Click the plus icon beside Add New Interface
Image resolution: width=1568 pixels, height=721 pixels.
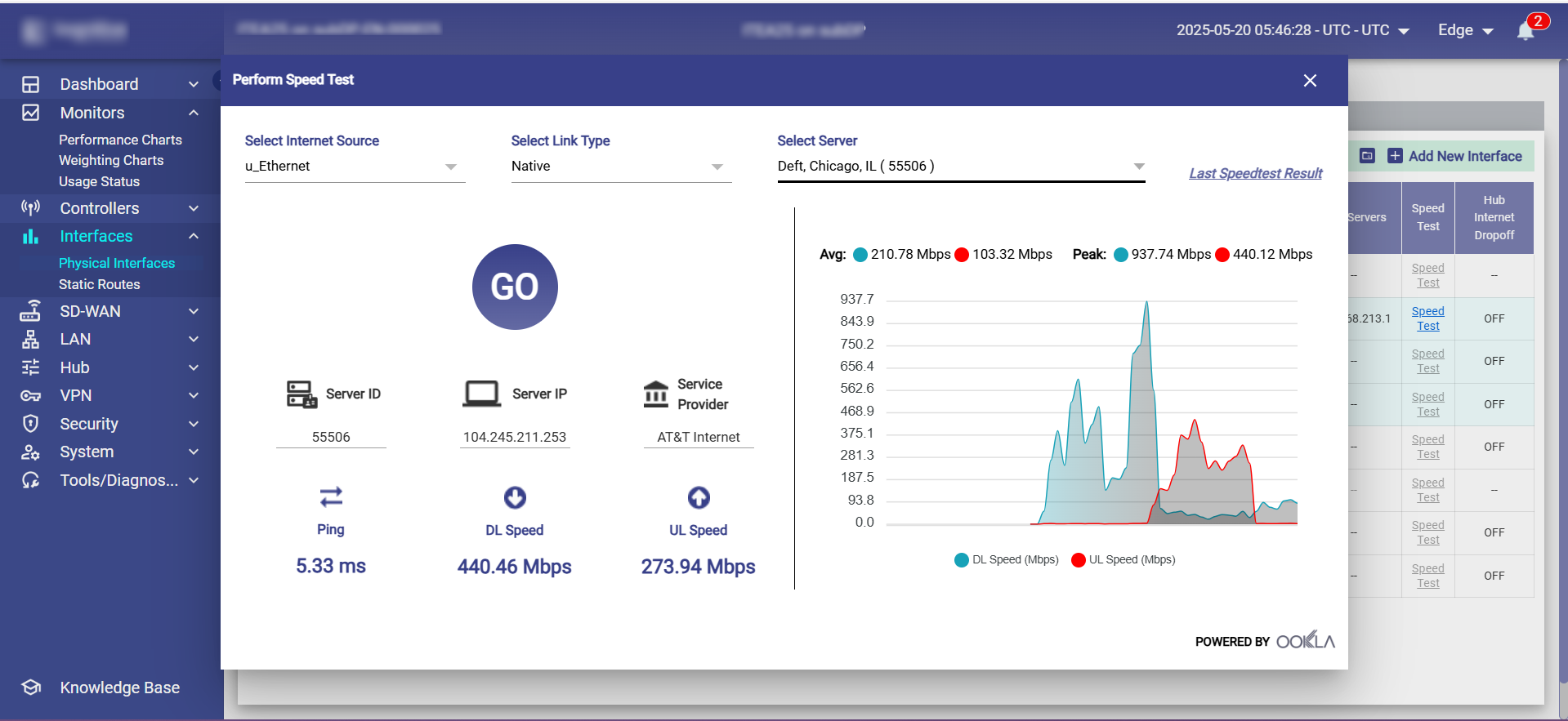click(1396, 156)
